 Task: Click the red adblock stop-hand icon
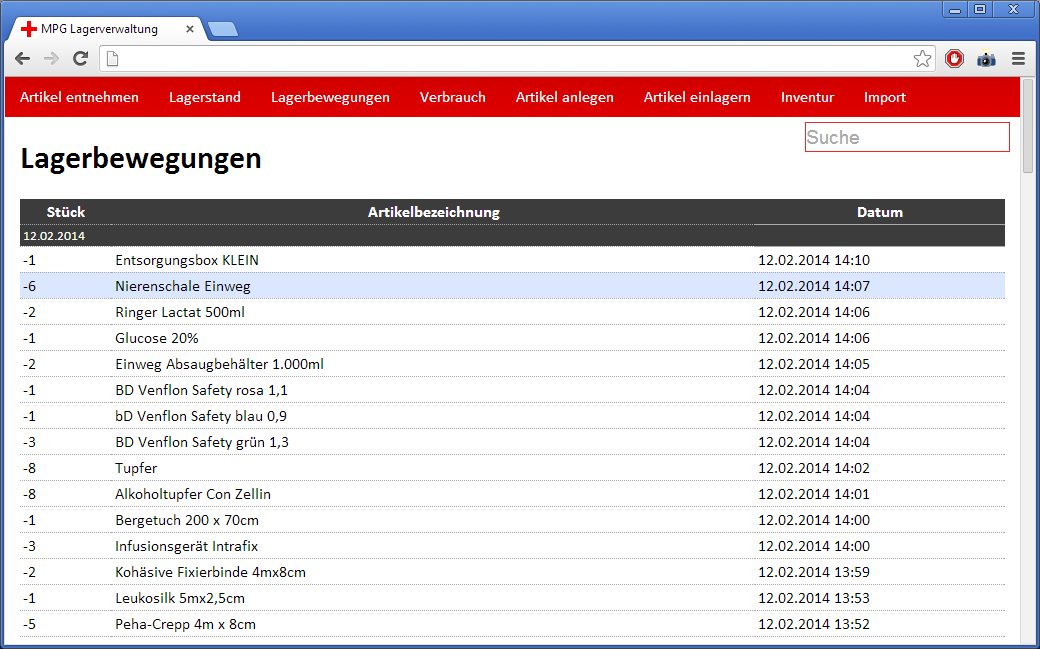tap(955, 59)
